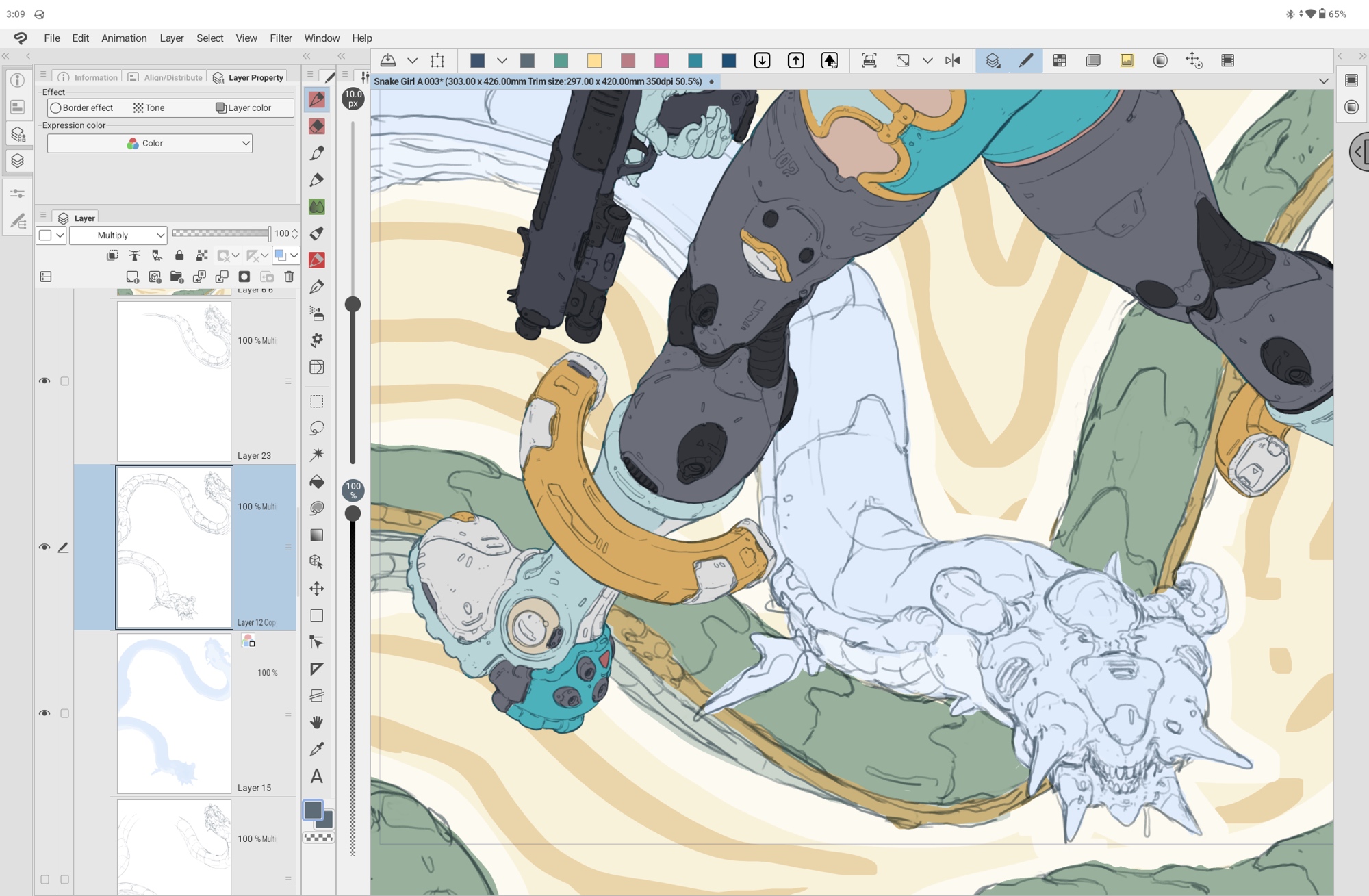Expand the canvas tab list chevron
The image size is (1369, 896).
(x=1323, y=81)
